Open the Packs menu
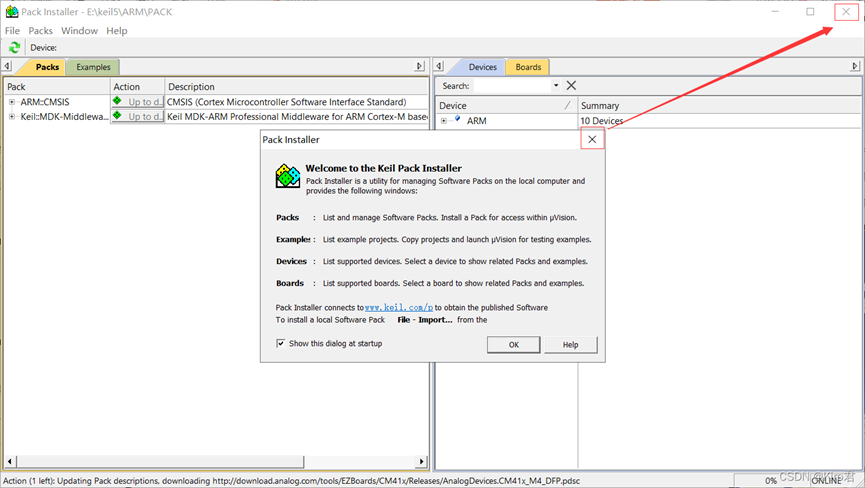This screenshot has width=865, height=488. point(40,31)
